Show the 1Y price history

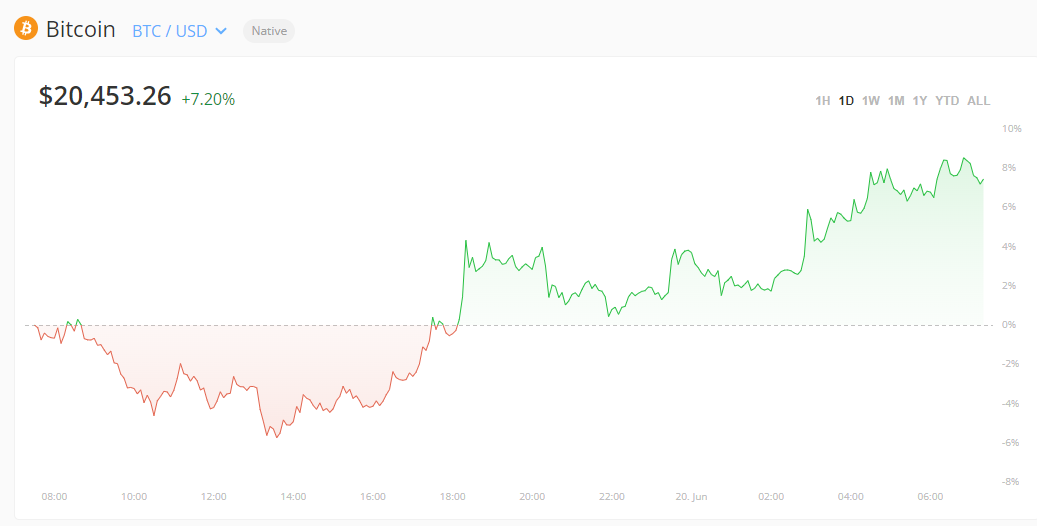tap(920, 101)
